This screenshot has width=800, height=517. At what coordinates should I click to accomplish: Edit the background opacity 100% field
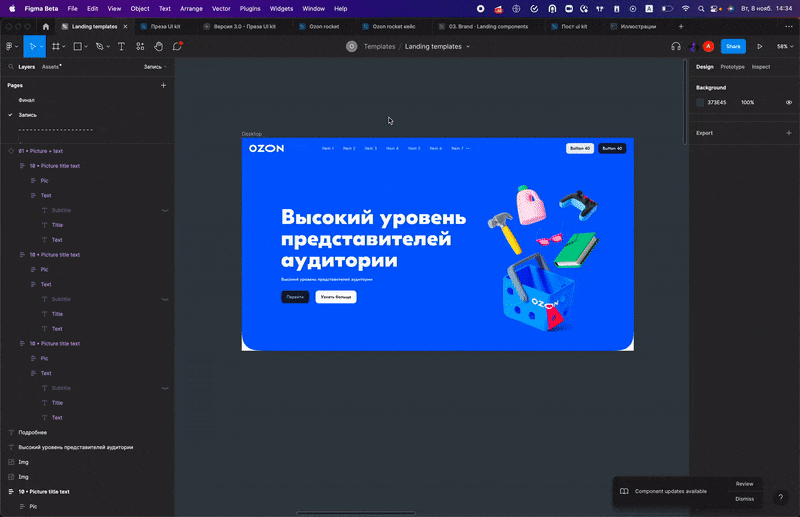747,103
